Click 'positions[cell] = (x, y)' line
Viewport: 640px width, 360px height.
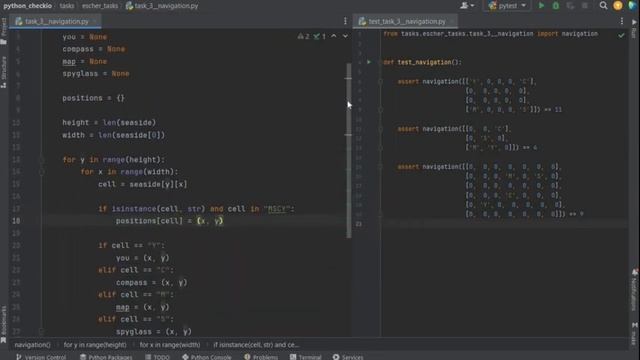coord(169,221)
